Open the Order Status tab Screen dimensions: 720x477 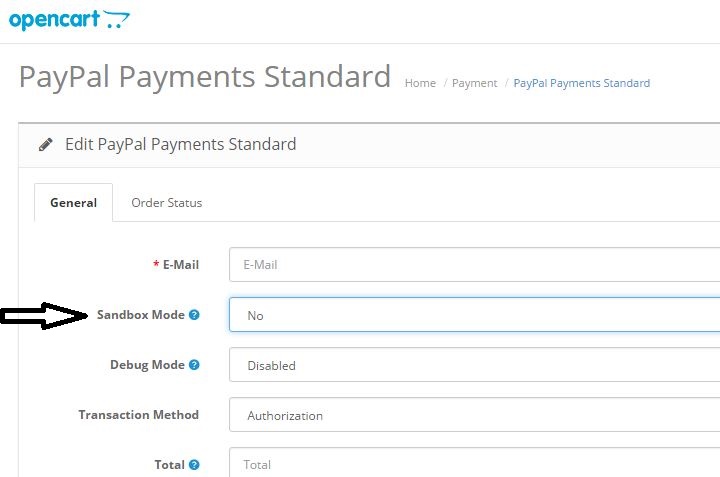(167, 202)
